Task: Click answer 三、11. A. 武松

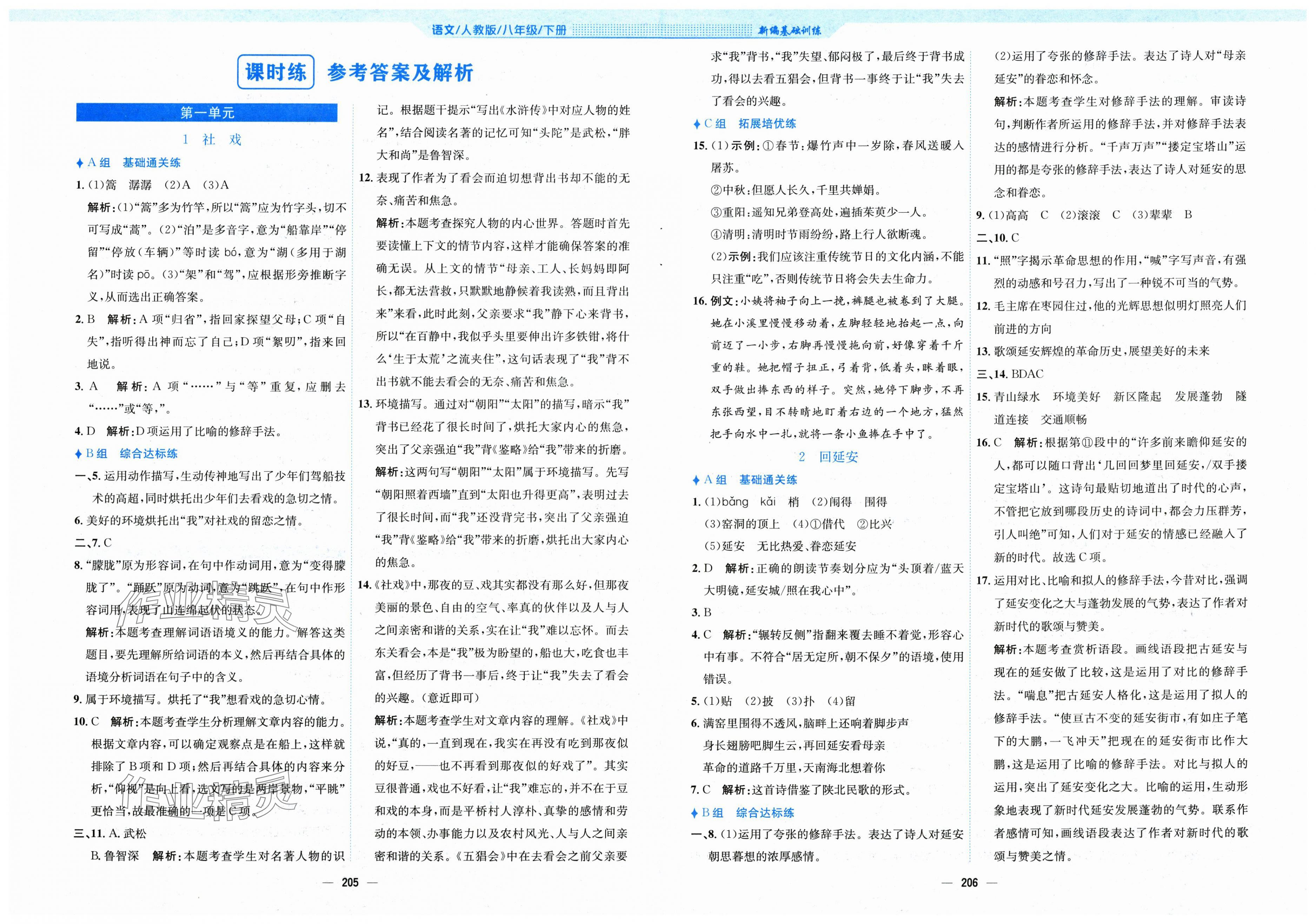Action: tap(111, 833)
